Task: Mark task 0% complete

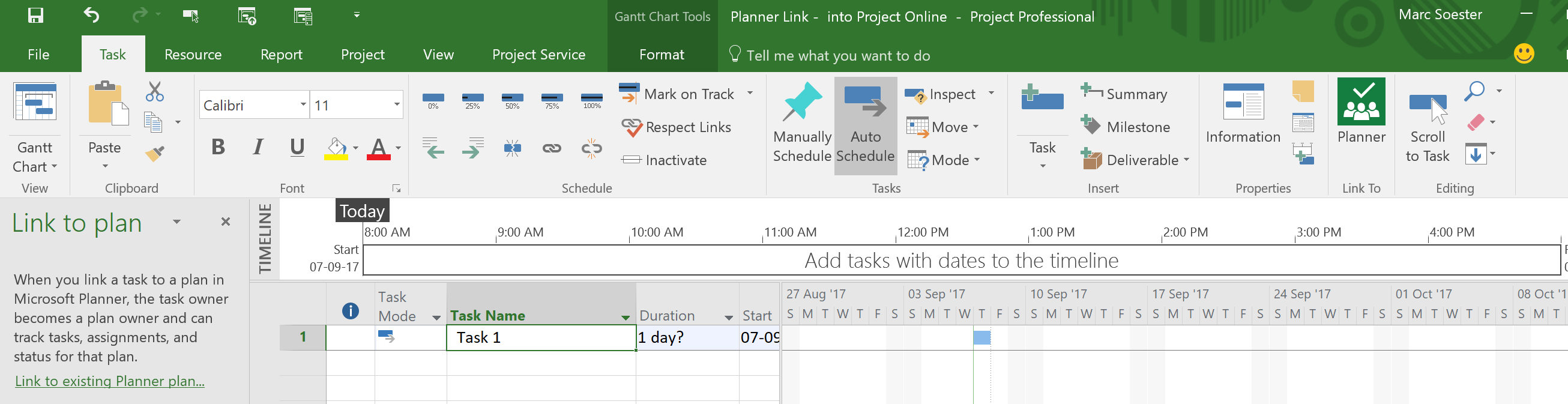Action: click(433, 100)
